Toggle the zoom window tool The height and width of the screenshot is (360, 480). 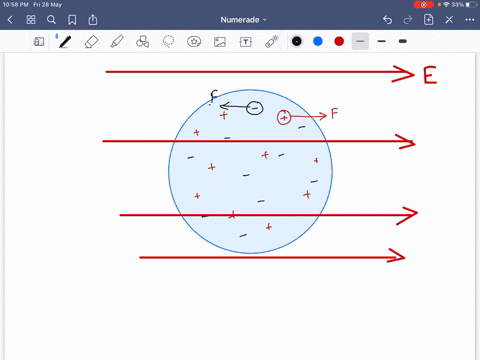click(x=39, y=42)
